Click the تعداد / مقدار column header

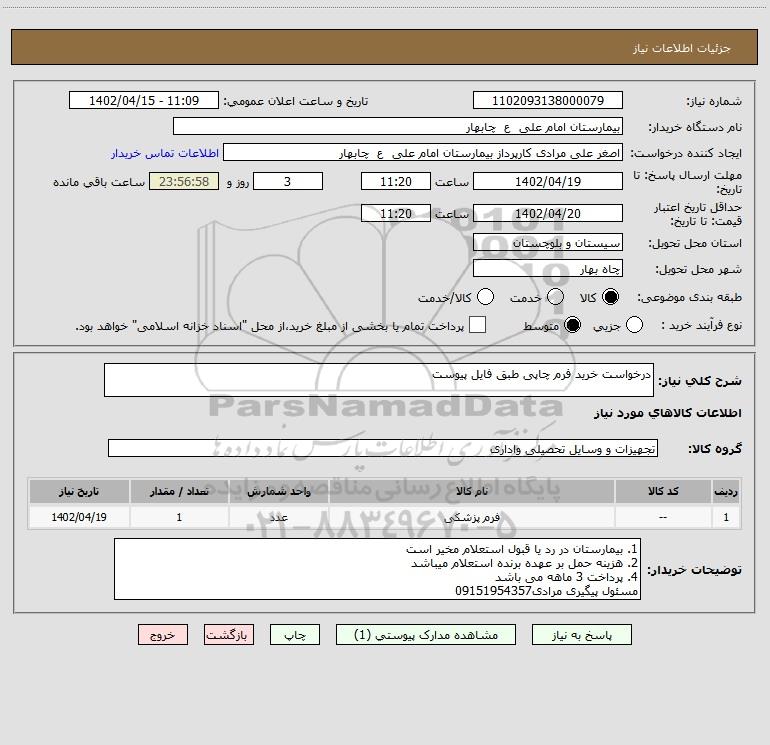(x=179, y=492)
